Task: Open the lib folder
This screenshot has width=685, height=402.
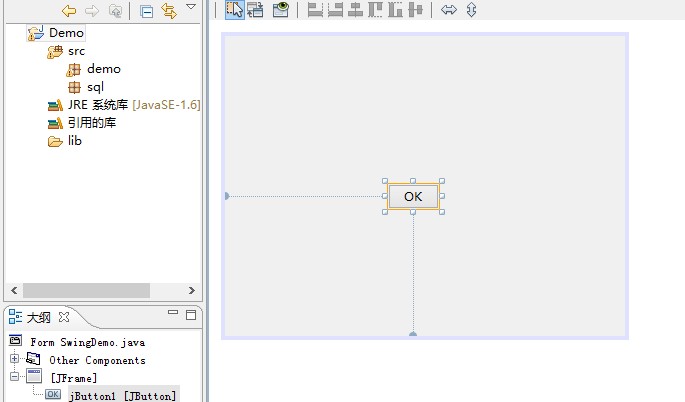Action: click(x=74, y=141)
